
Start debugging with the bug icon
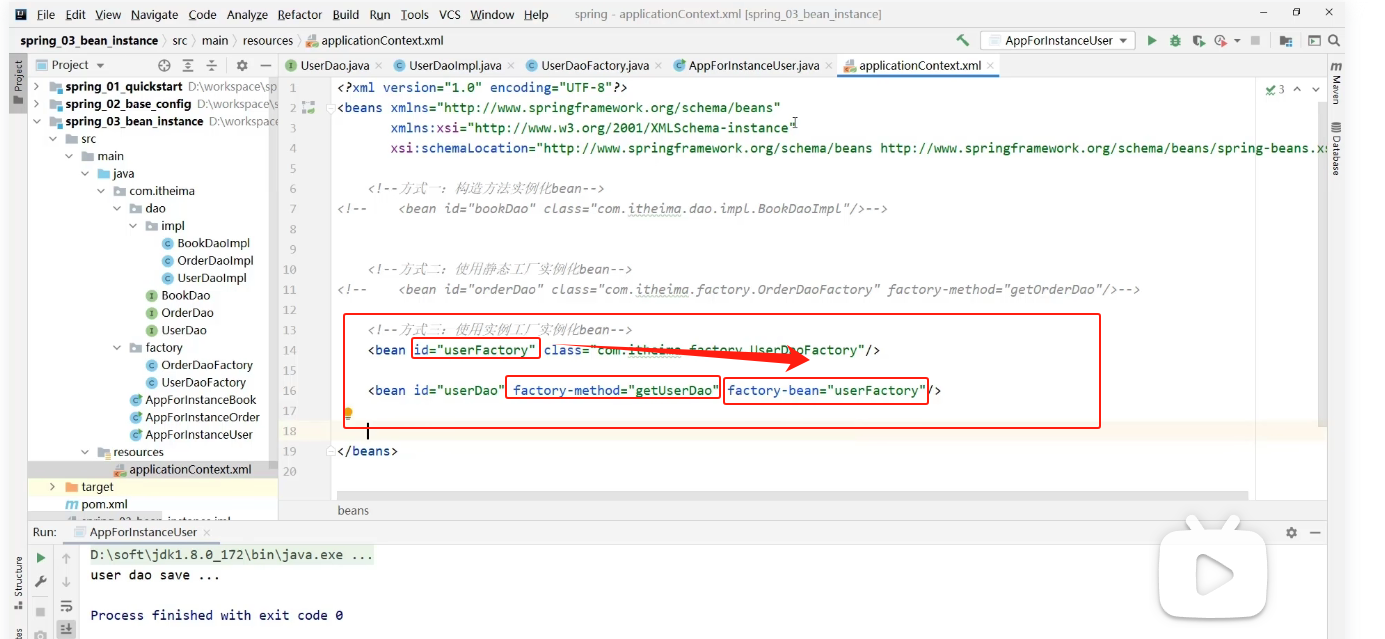pos(1175,41)
